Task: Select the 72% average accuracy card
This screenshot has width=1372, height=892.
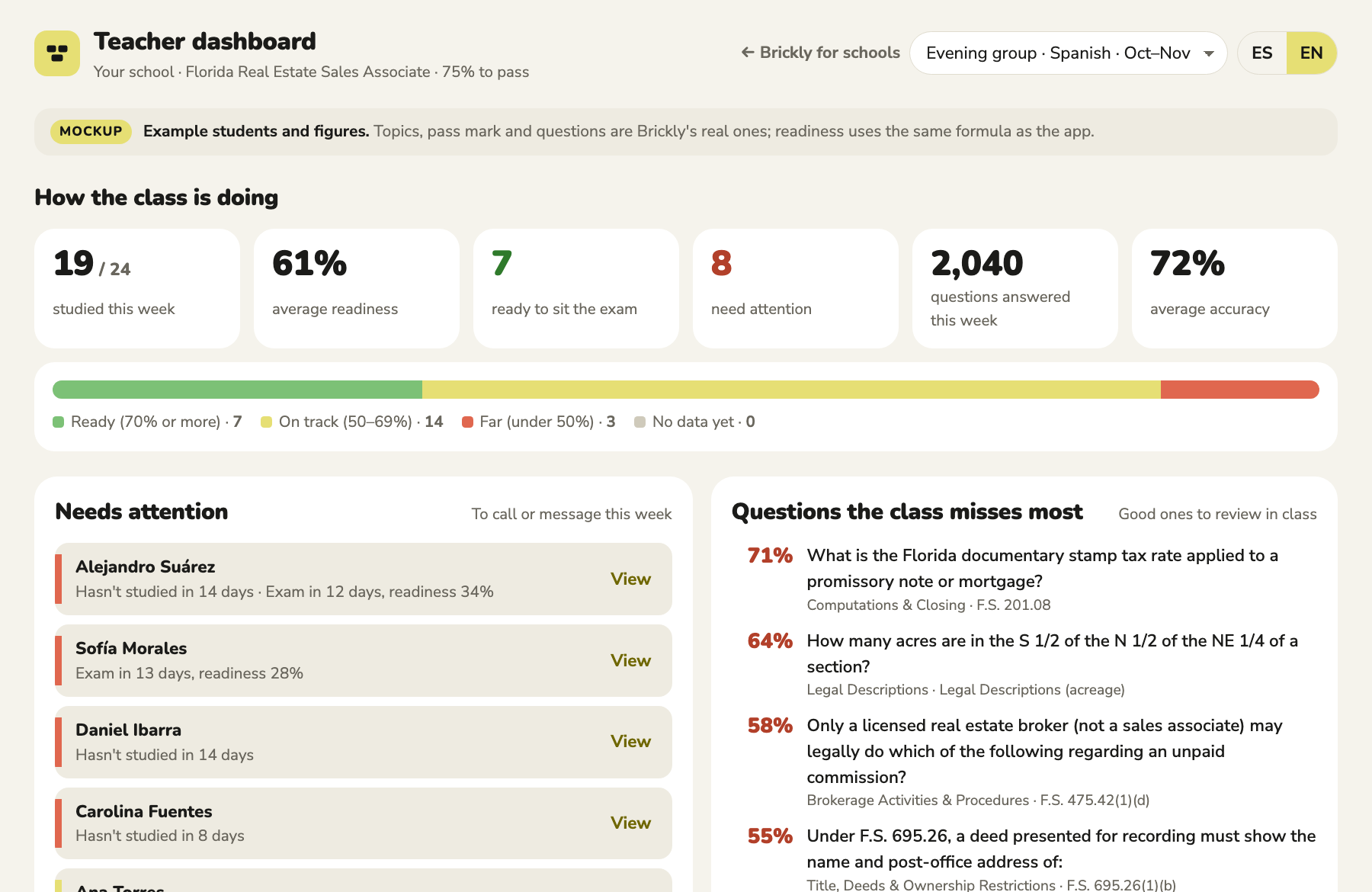Action: coord(1235,288)
